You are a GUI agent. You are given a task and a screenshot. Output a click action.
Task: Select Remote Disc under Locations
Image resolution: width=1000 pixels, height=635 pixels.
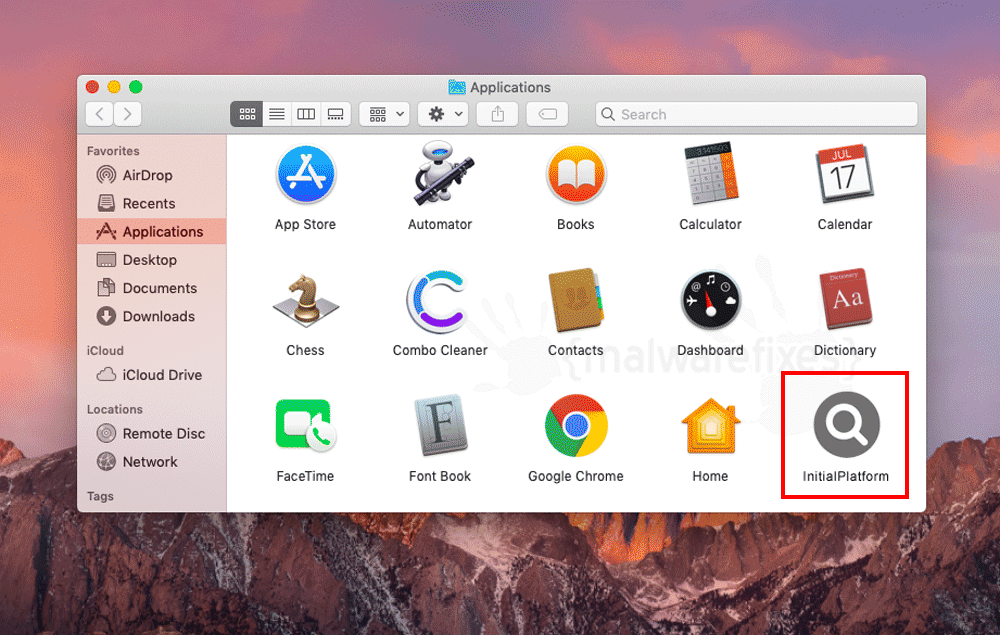point(152,434)
